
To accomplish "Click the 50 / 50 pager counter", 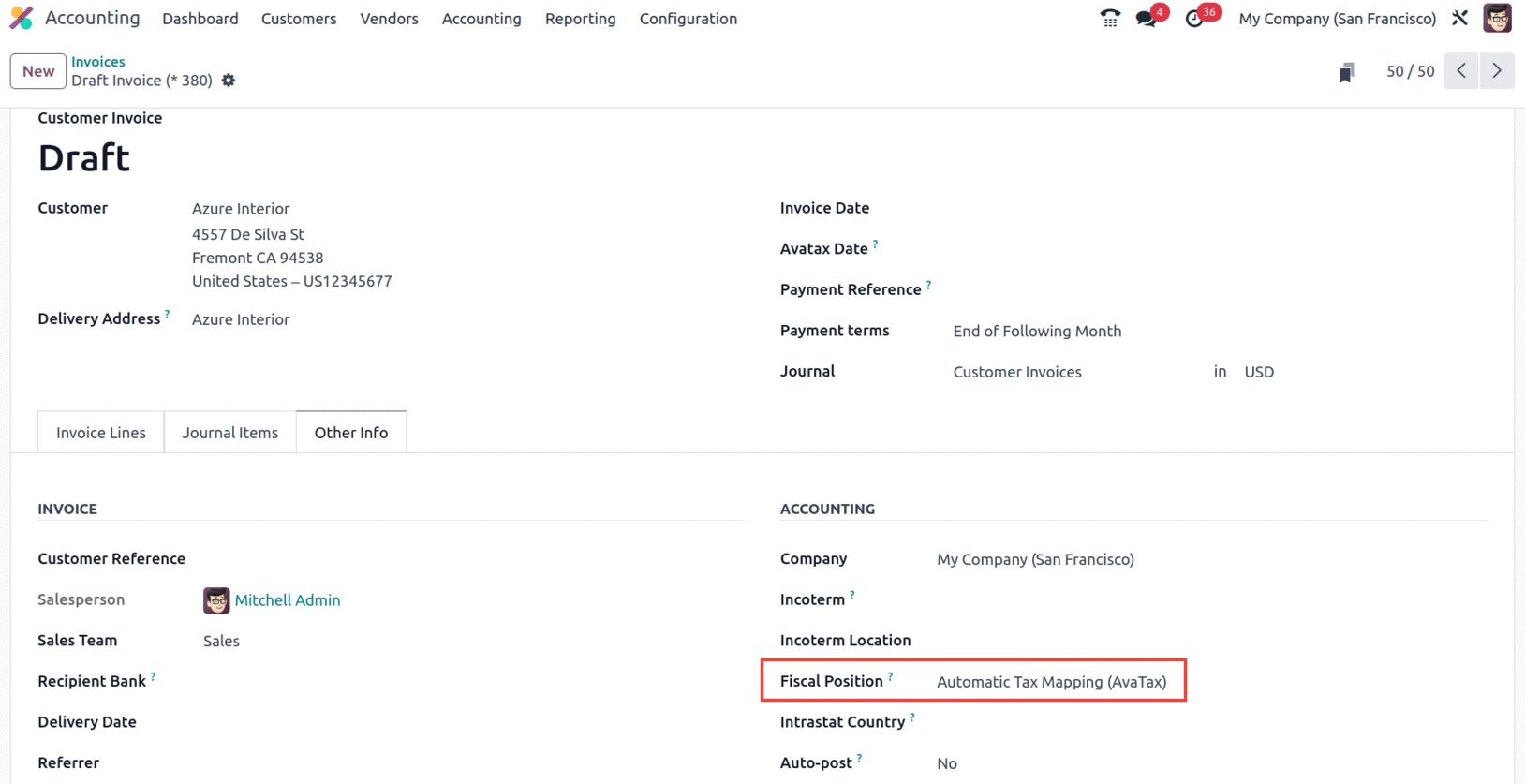I will pos(1411,71).
